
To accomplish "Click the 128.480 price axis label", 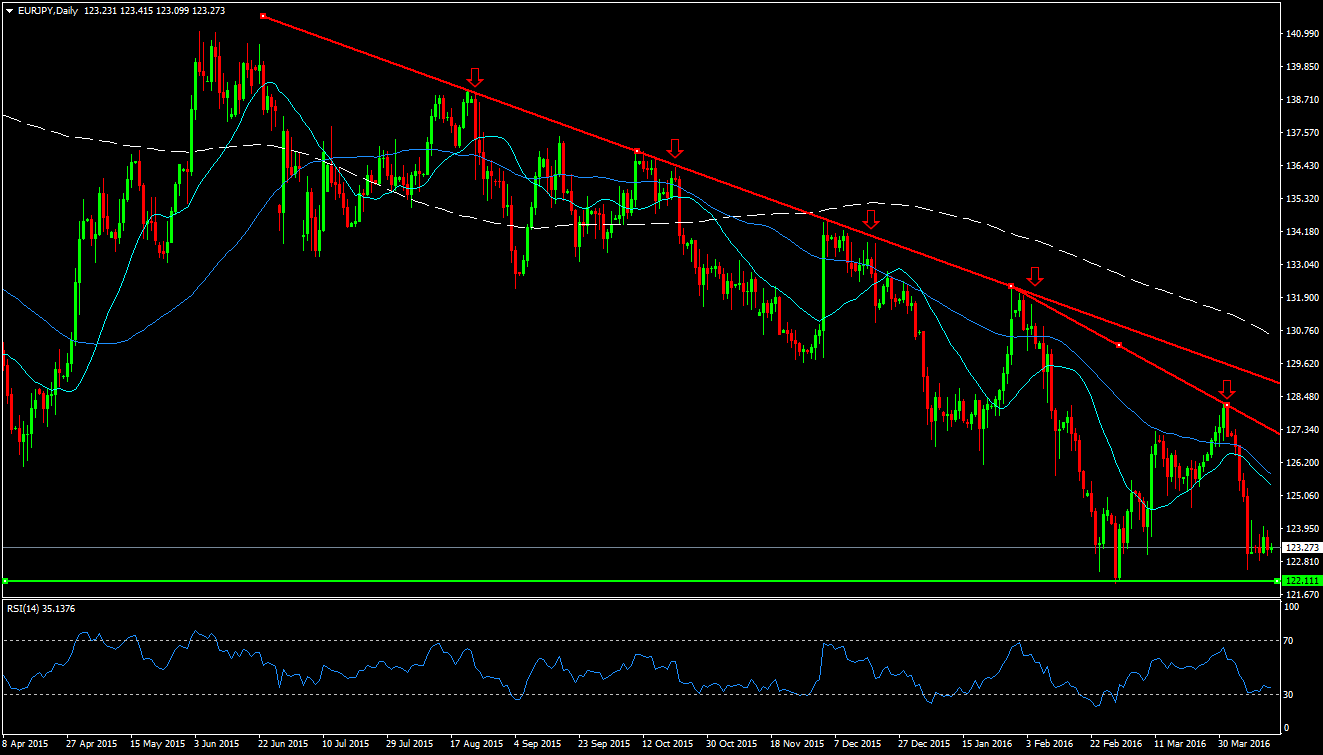I will tap(1301, 396).
